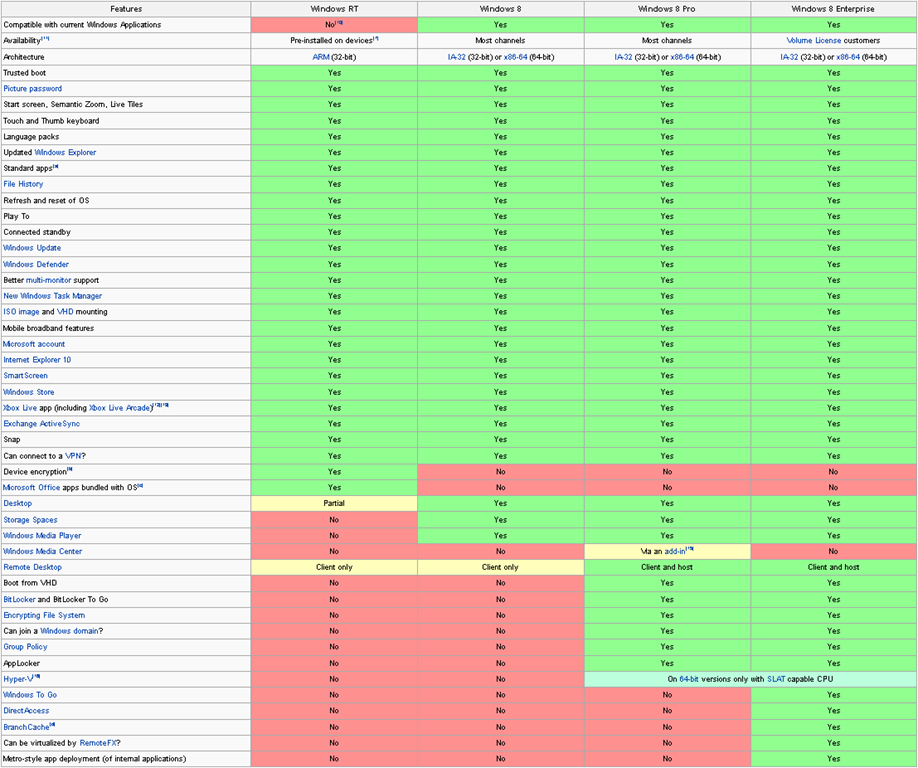918x768 pixels.
Task: Click the ARM architecture link
Action: pyautogui.click(x=321, y=57)
